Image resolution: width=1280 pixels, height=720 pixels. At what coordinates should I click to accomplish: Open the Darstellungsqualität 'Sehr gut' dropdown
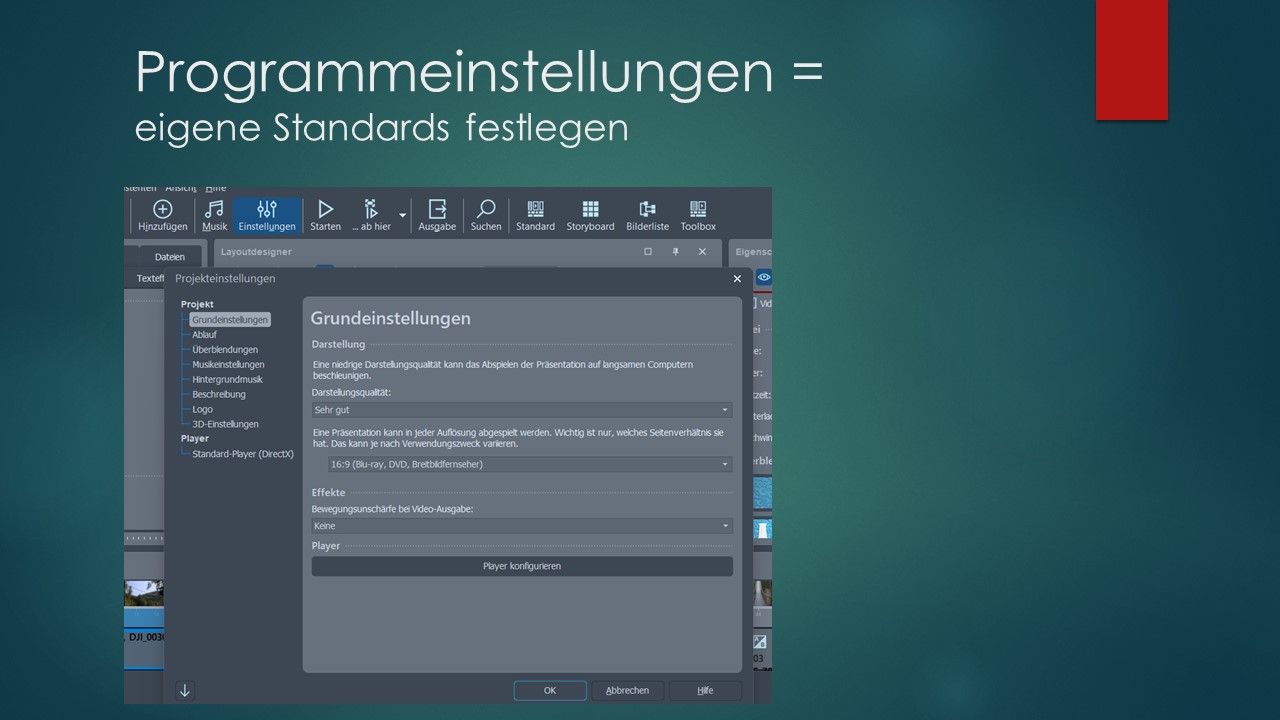pos(522,410)
